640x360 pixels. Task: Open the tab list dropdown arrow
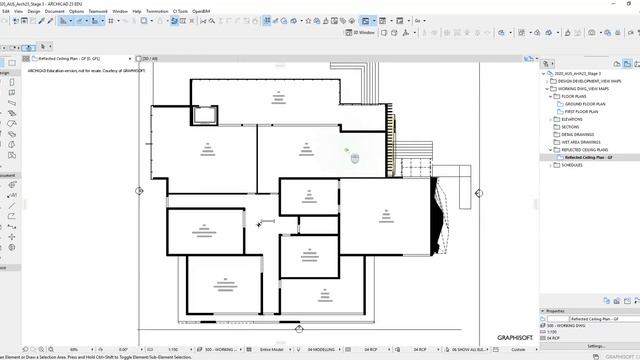click(536, 59)
